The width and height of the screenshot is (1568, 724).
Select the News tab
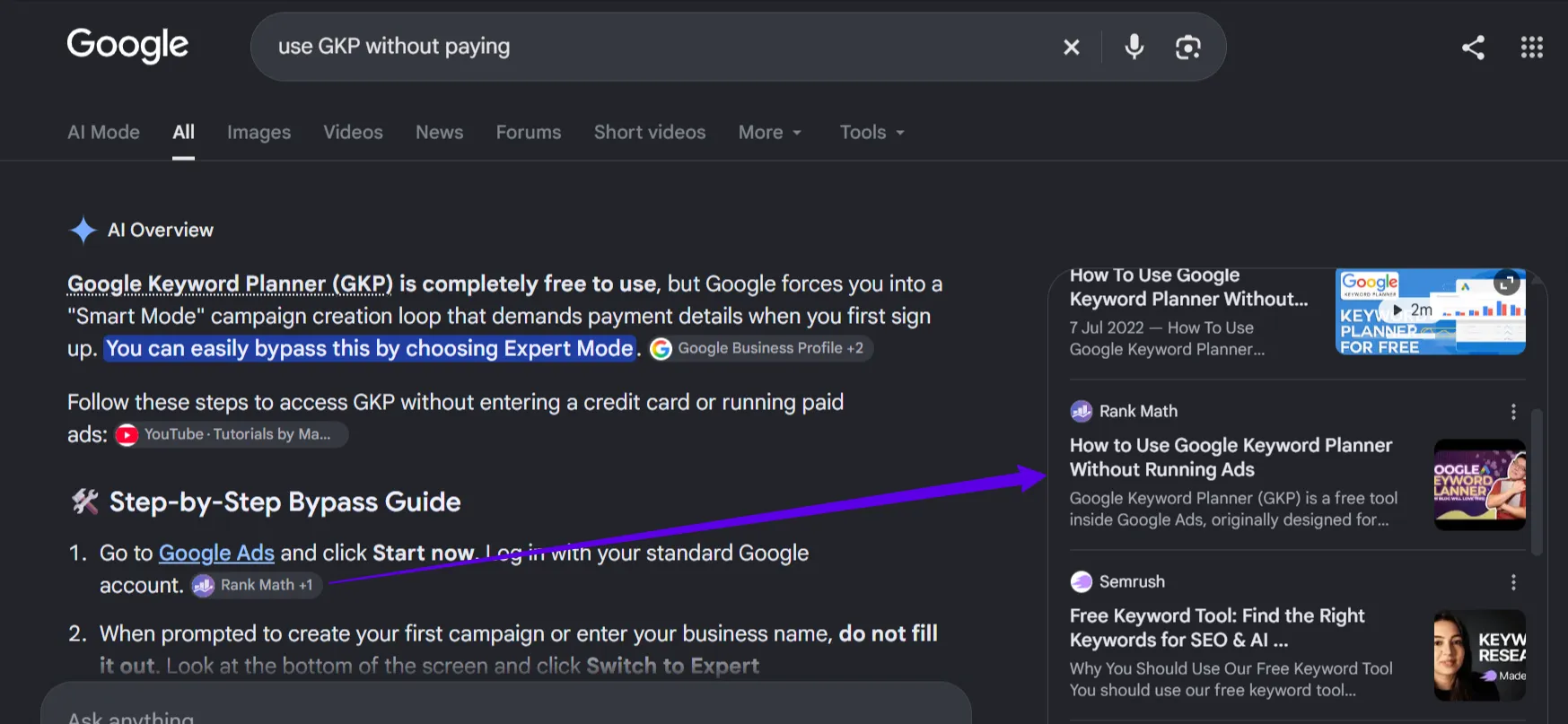439,132
